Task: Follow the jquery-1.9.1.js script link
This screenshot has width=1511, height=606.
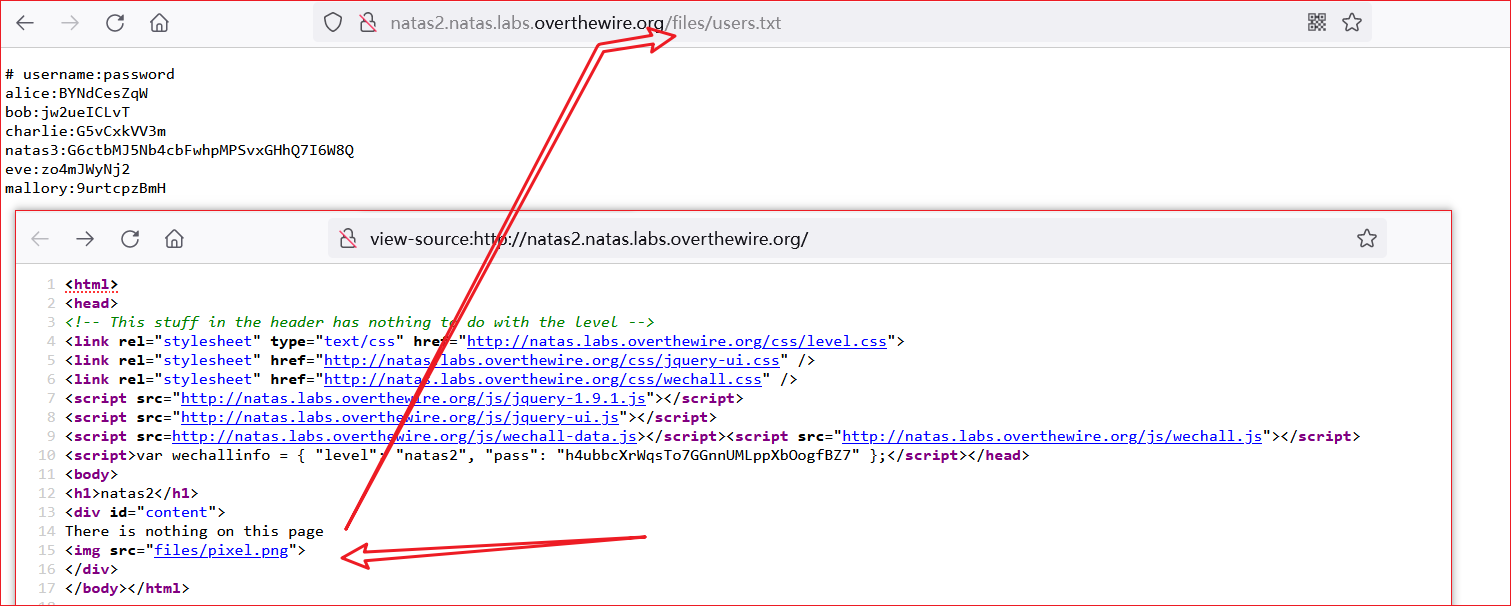Action: (413, 398)
